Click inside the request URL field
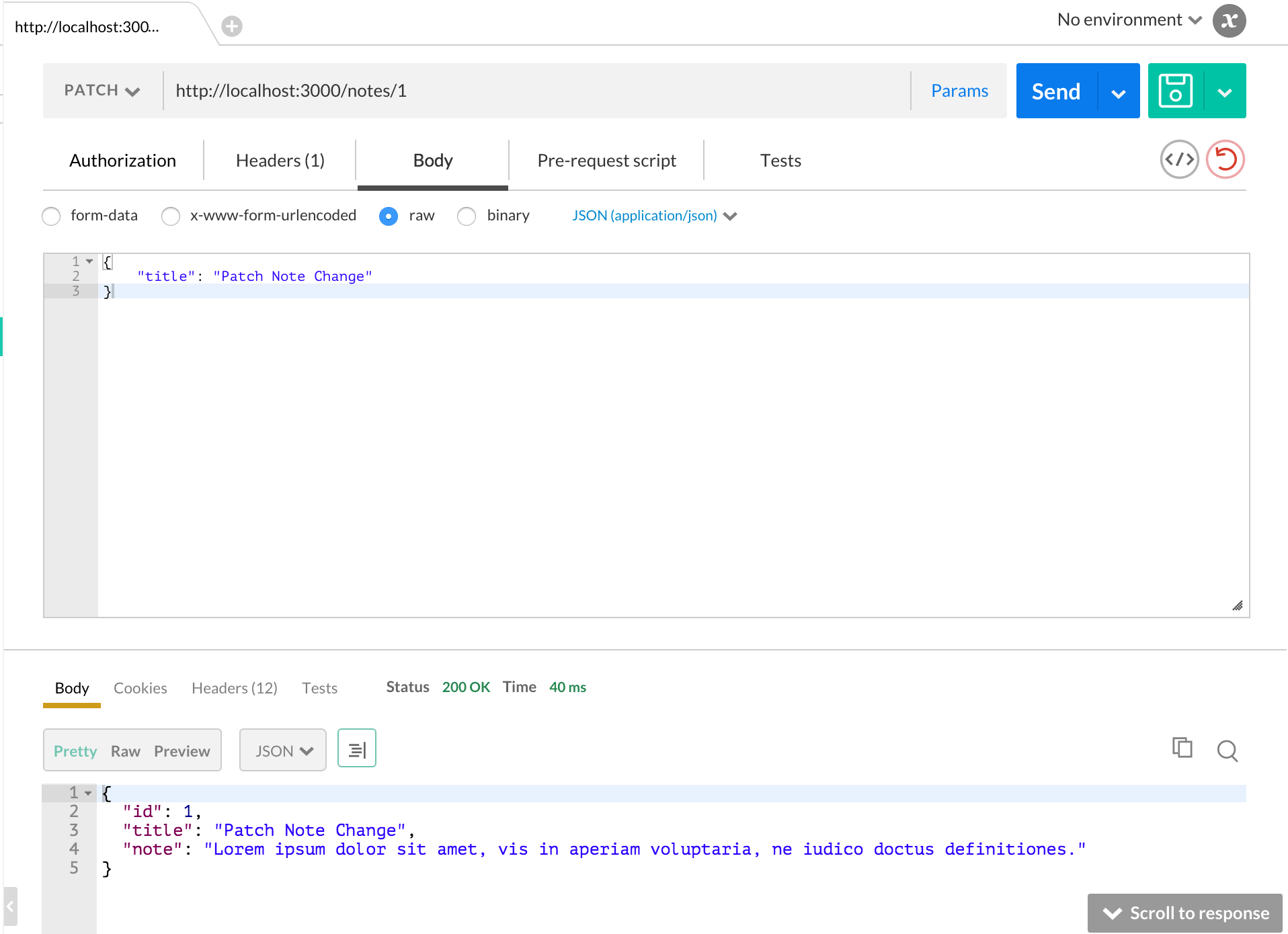This screenshot has width=1288, height=934. 471,90
